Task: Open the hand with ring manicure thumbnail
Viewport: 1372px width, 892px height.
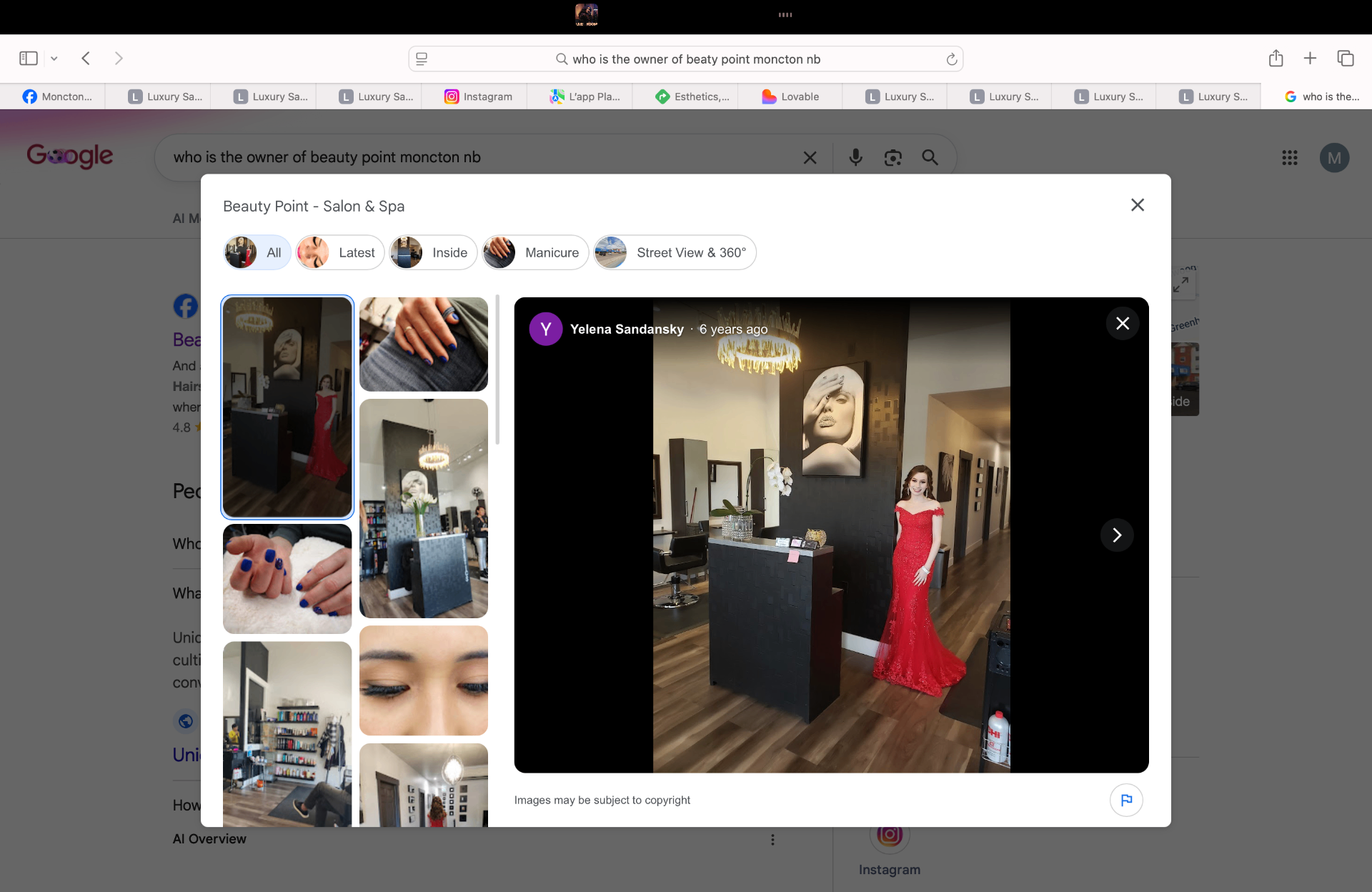Action: (424, 345)
